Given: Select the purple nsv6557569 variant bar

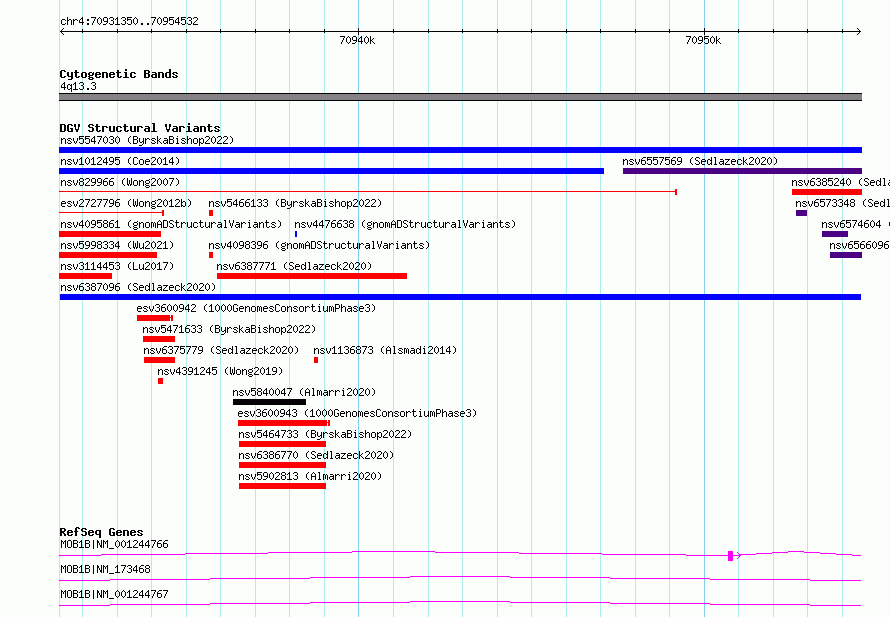Looking at the screenshot, I should [x=742, y=171].
